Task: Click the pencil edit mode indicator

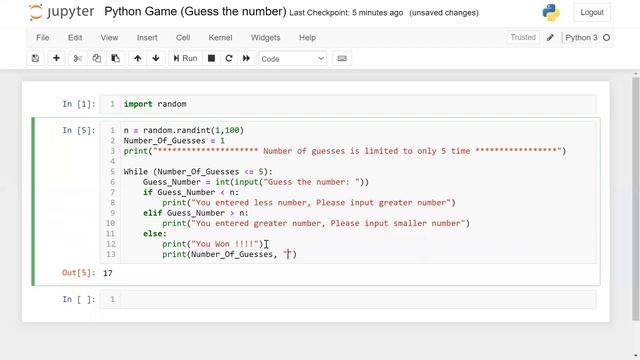Action: coord(550,38)
